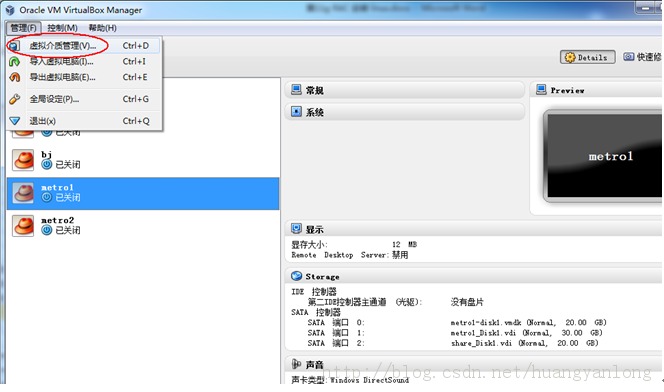
Task: Choose 虚拟介质管理(V)... menu entry
Action: coord(84,46)
